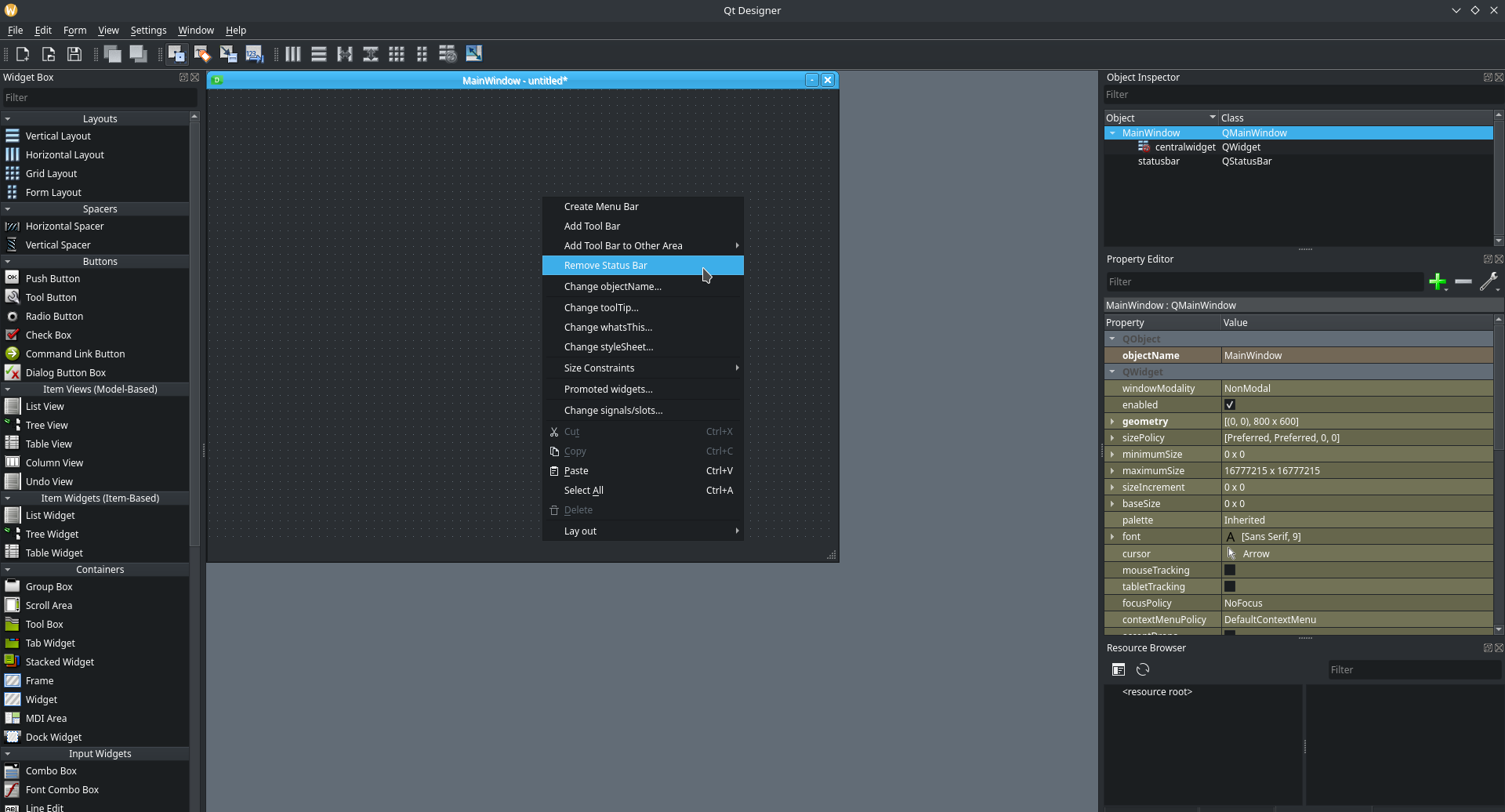Click the Open Form toolbar icon

pyautogui.click(x=49, y=54)
